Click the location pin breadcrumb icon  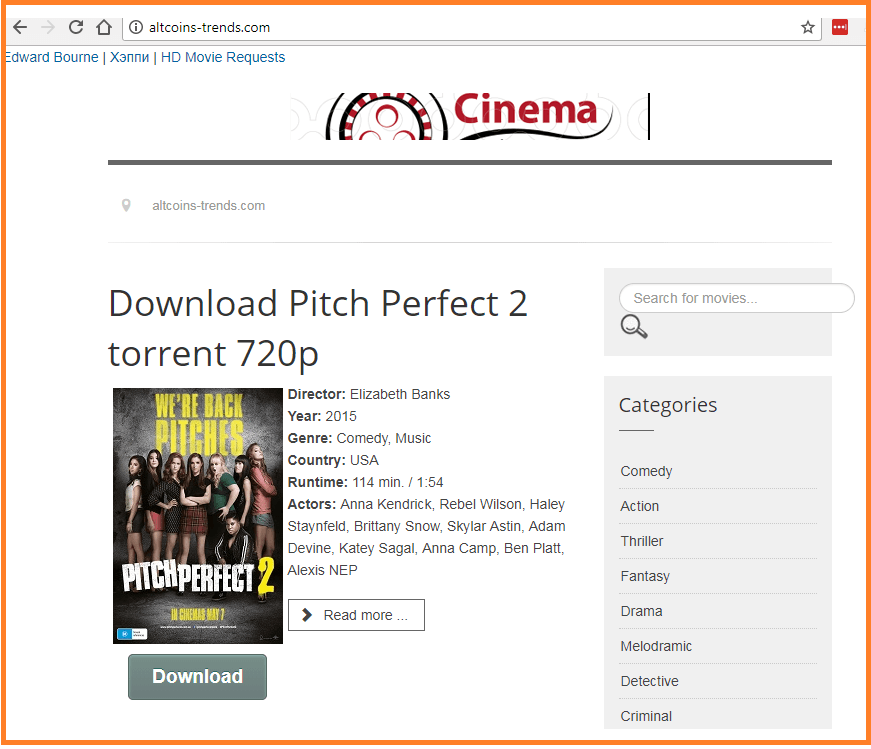click(126, 206)
